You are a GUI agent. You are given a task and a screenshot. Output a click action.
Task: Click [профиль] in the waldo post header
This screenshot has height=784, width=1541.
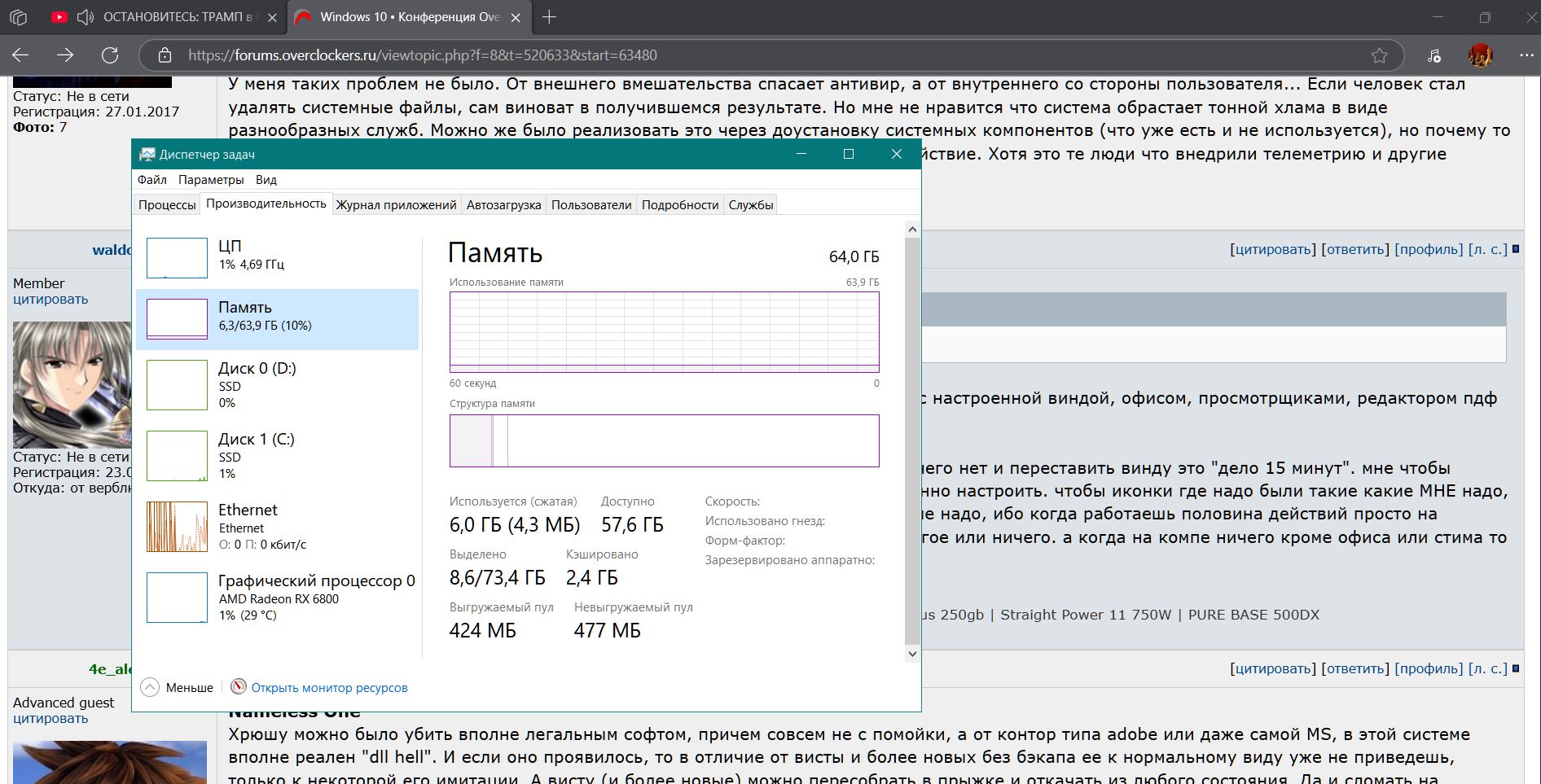tap(1429, 249)
